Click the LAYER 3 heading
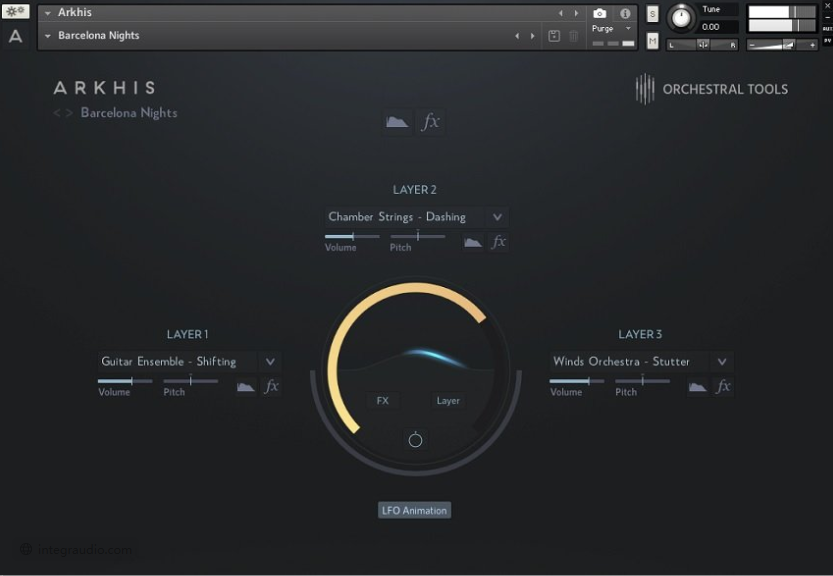833x576 pixels. (x=640, y=334)
